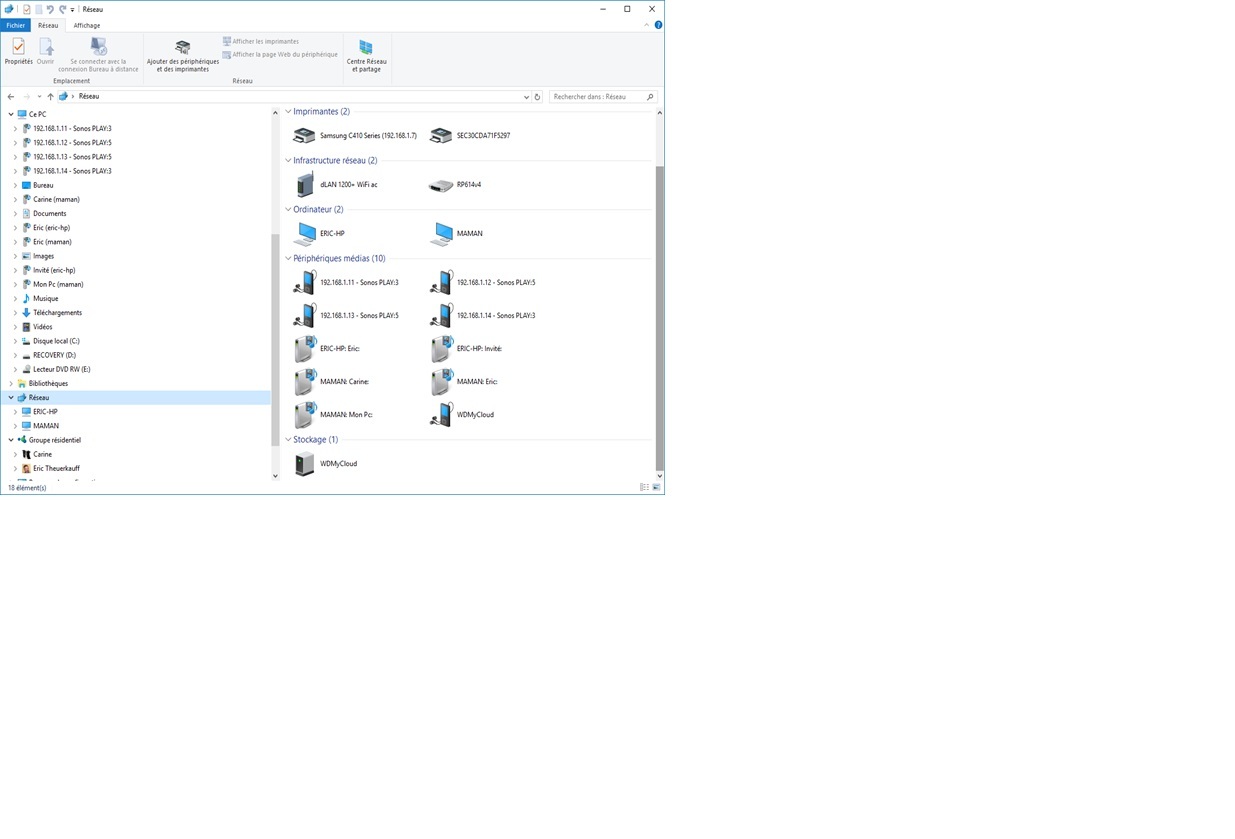Open the ERIC-HP computer in main pane
1235x839 pixels.
click(x=305, y=234)
